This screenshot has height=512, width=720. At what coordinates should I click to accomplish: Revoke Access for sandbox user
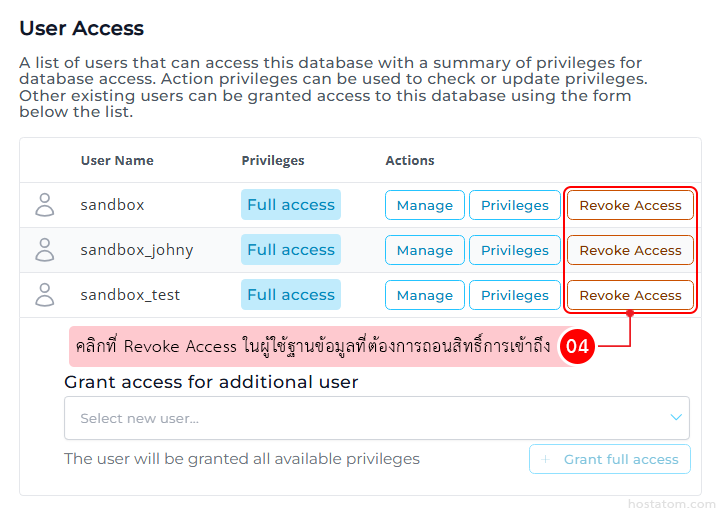630,205
